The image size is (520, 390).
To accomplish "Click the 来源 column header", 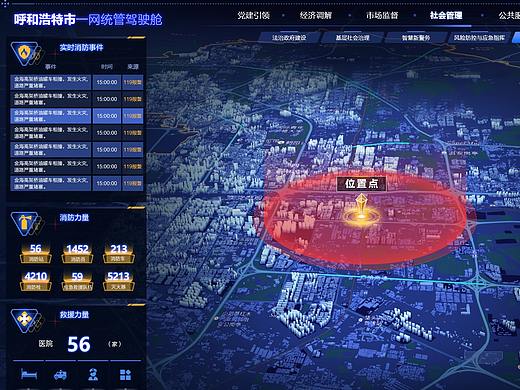I will click(x=133, y=67).
